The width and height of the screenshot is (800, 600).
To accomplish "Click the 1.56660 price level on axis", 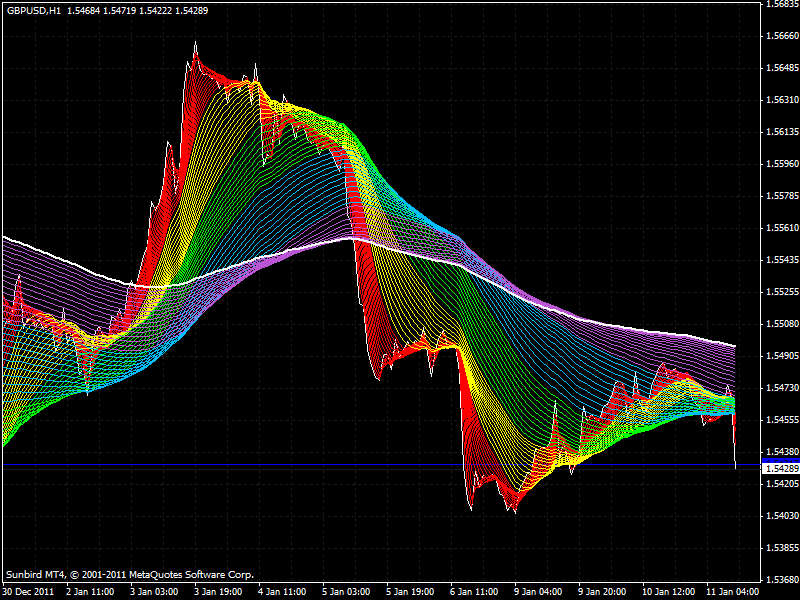I will tap(780, 36).
